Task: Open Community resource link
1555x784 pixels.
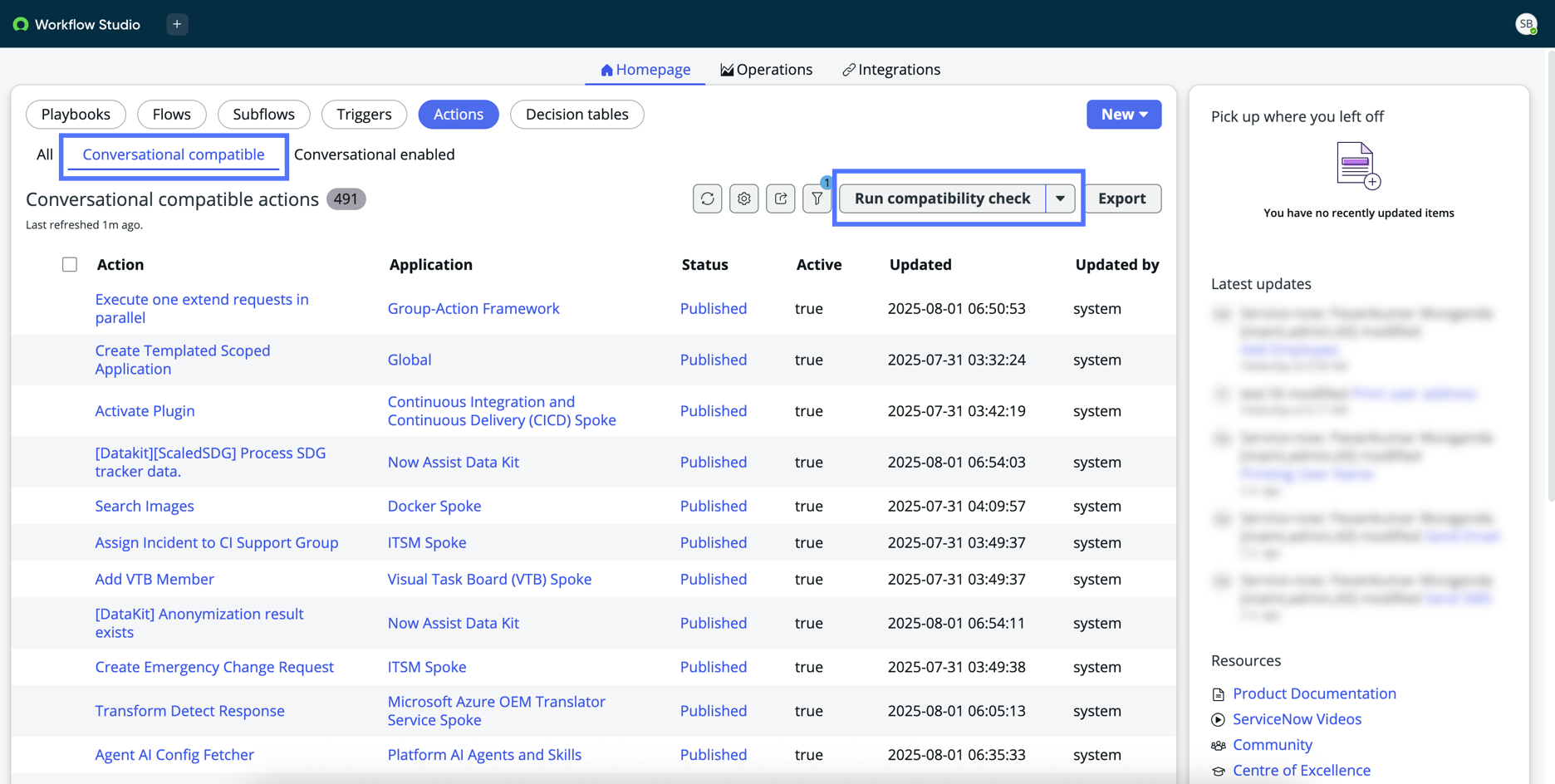Action: [x=1273, y=745]
